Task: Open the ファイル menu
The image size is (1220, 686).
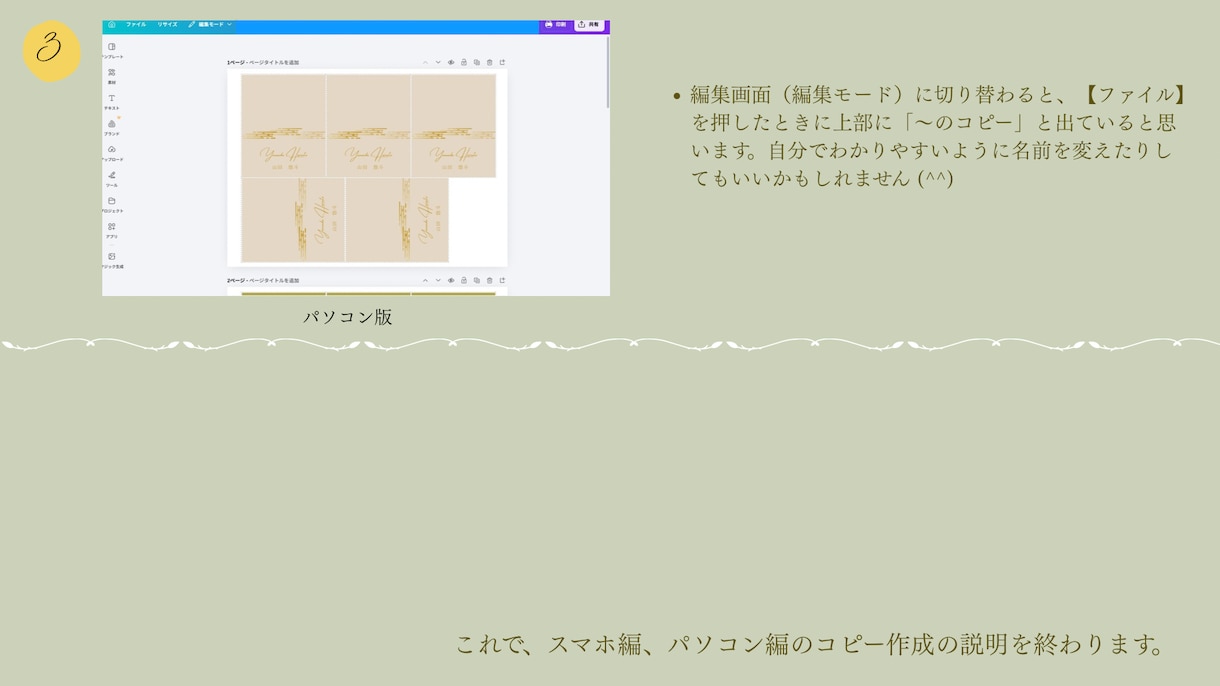Action: pos(136,24)
